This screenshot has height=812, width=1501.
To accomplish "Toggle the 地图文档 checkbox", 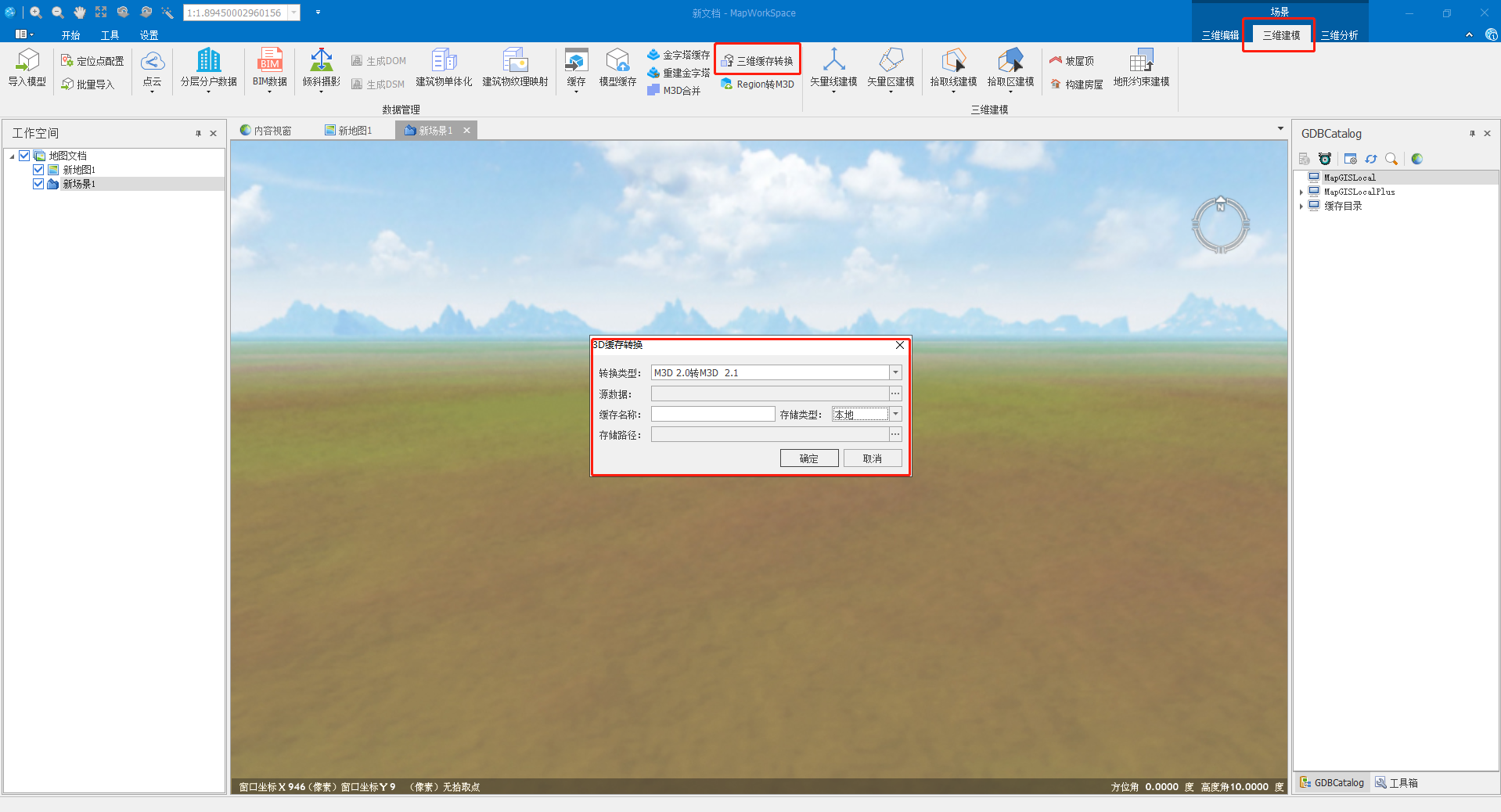I will coord(24,156).
